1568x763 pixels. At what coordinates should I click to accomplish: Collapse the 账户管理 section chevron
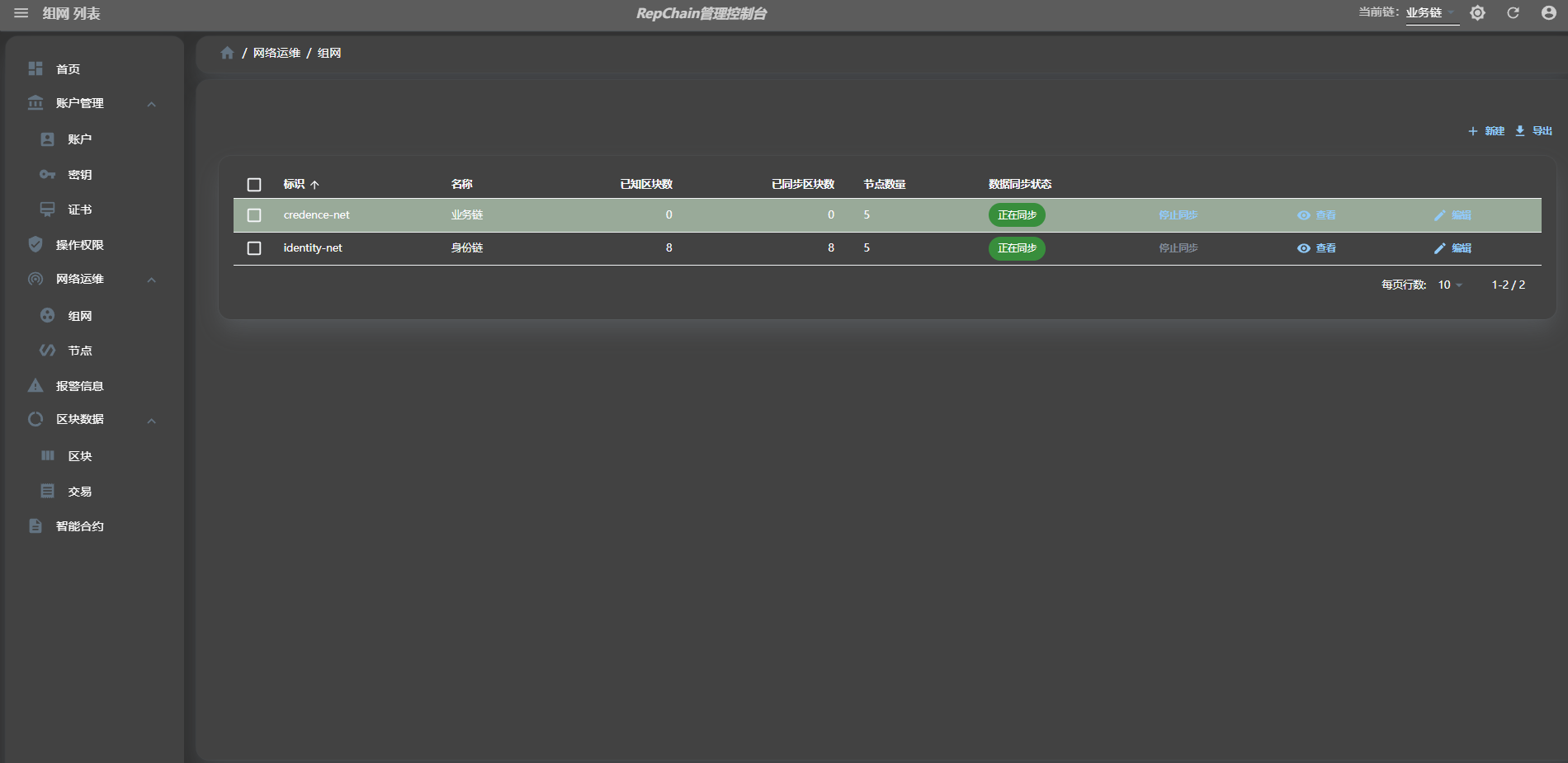[x=152, y=104]
